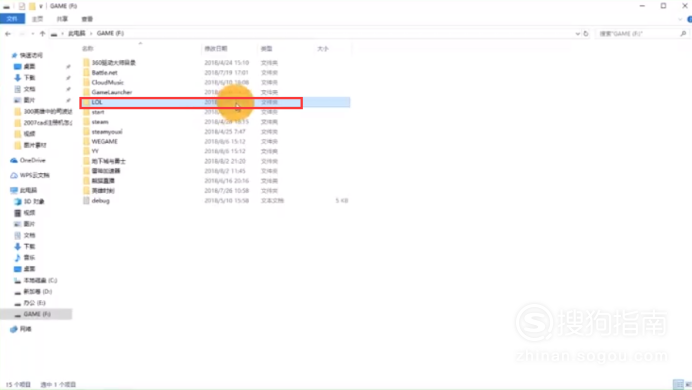The height and width of the screenshot is (390, 692).
Task: Select the steam folder
Action: click(100, 122)
